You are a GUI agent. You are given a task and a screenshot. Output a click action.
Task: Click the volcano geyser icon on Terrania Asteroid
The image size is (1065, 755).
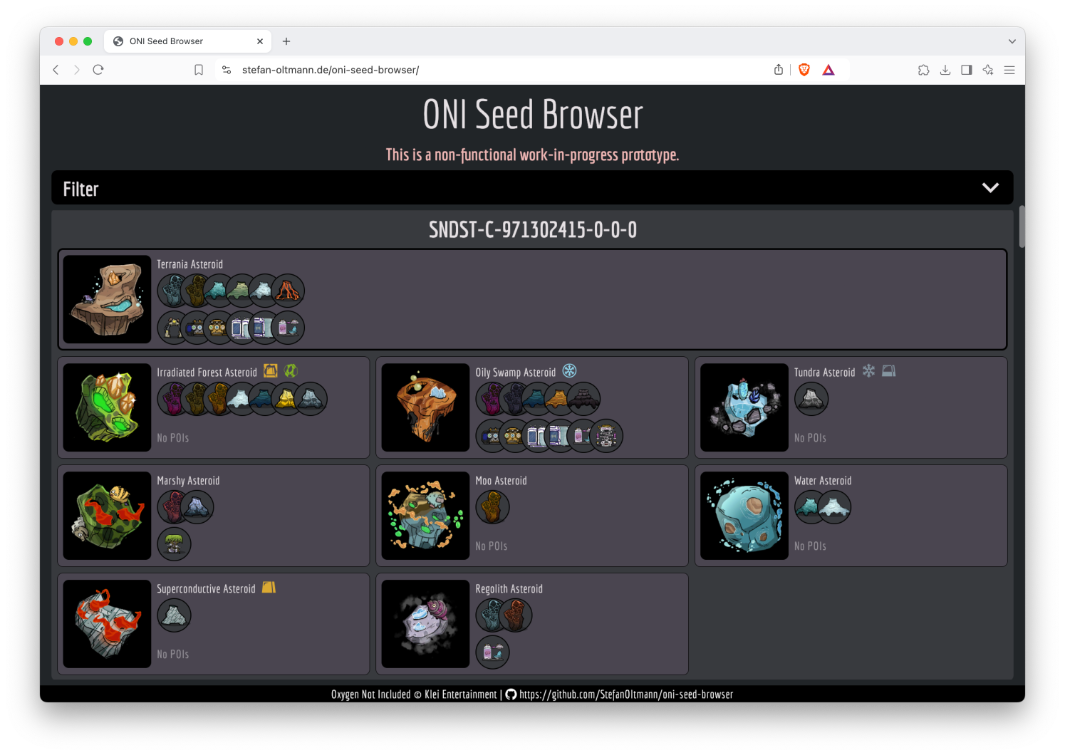(x=288, y=291)
